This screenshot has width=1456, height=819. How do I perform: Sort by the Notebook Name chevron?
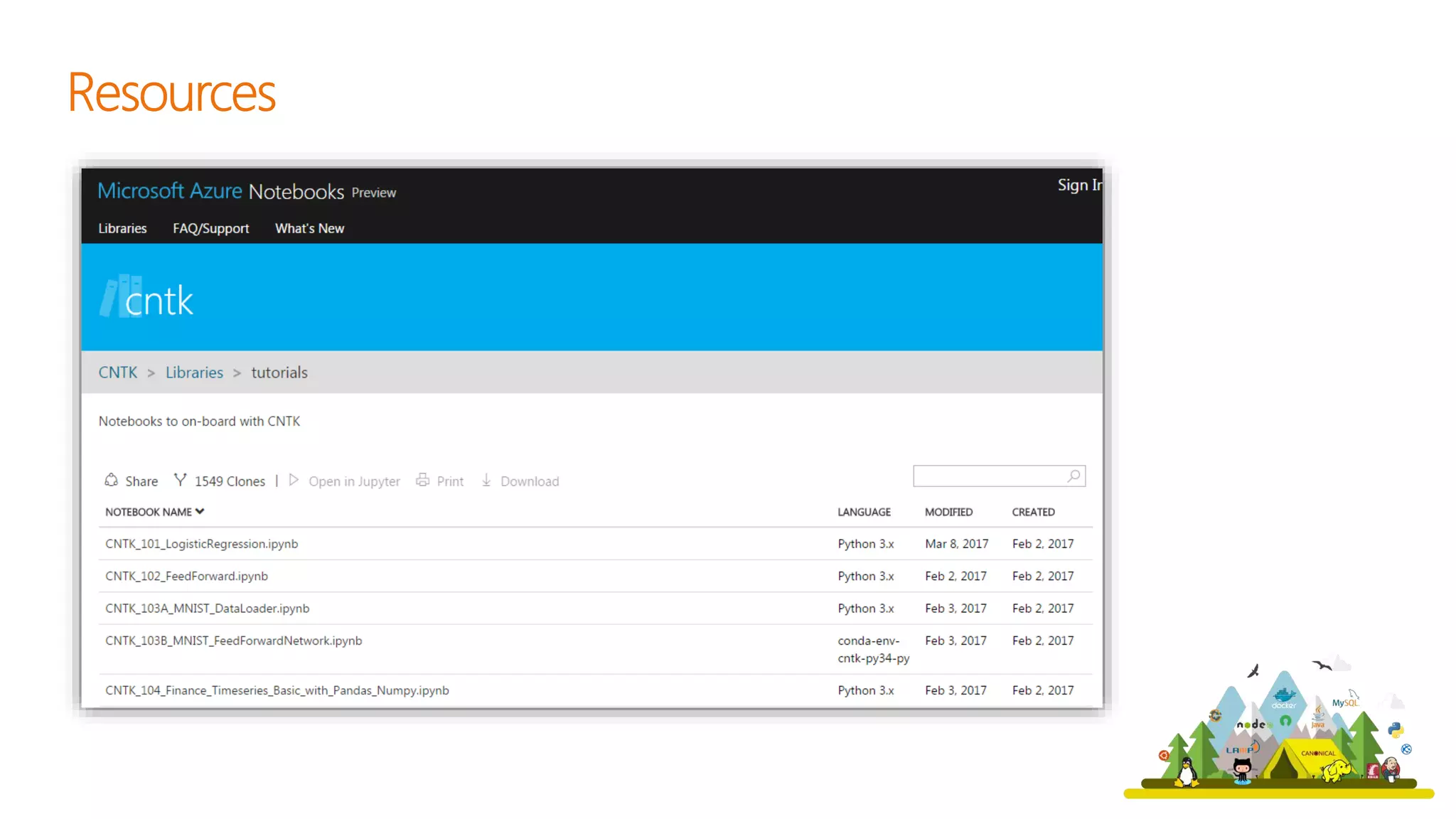[x=200, y=511]
